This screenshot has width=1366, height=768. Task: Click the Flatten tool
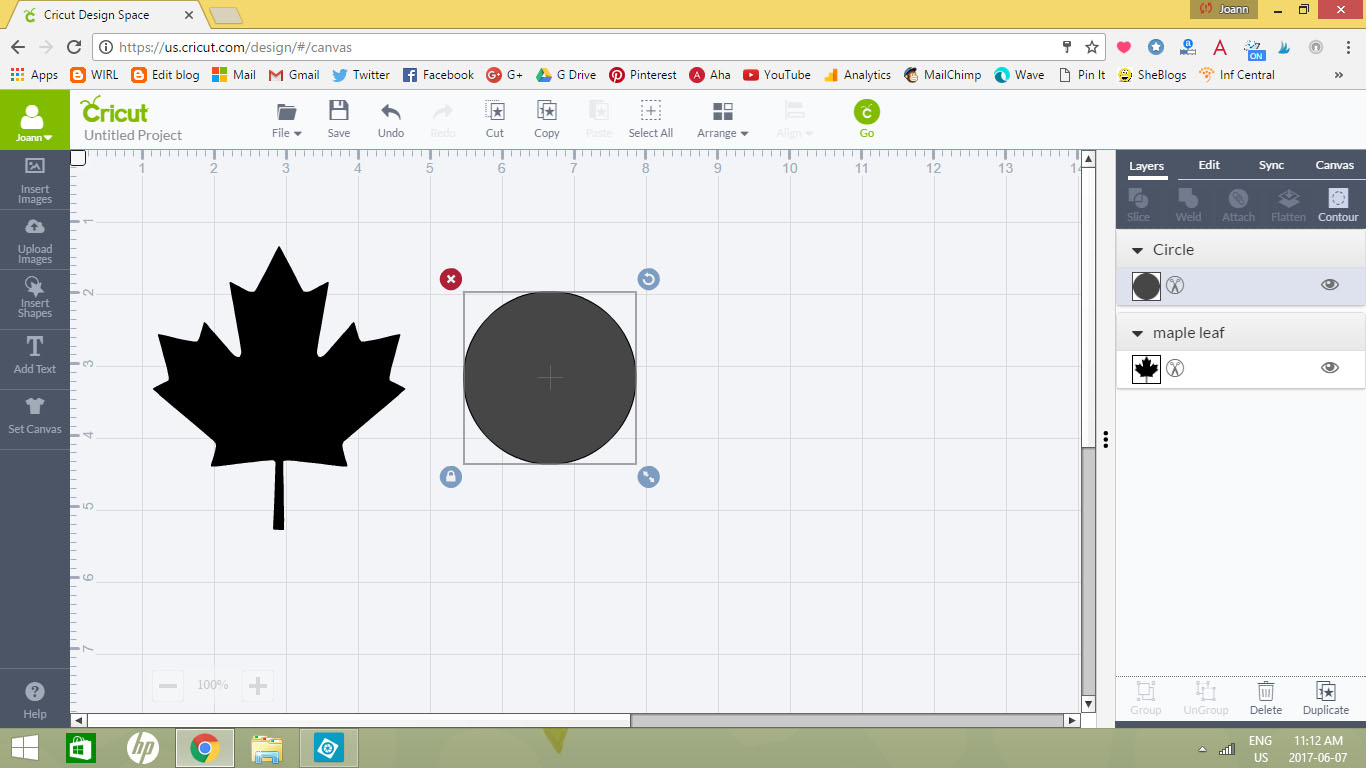1288,204
